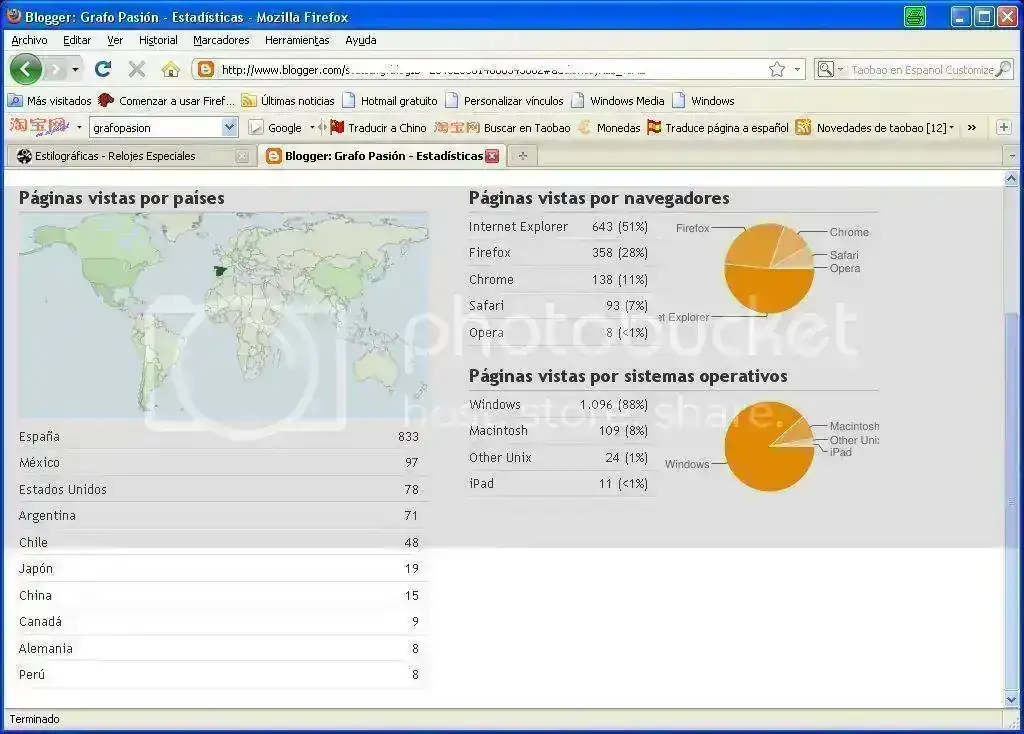Click the scrollbar down arrow

coord(1011,700)
